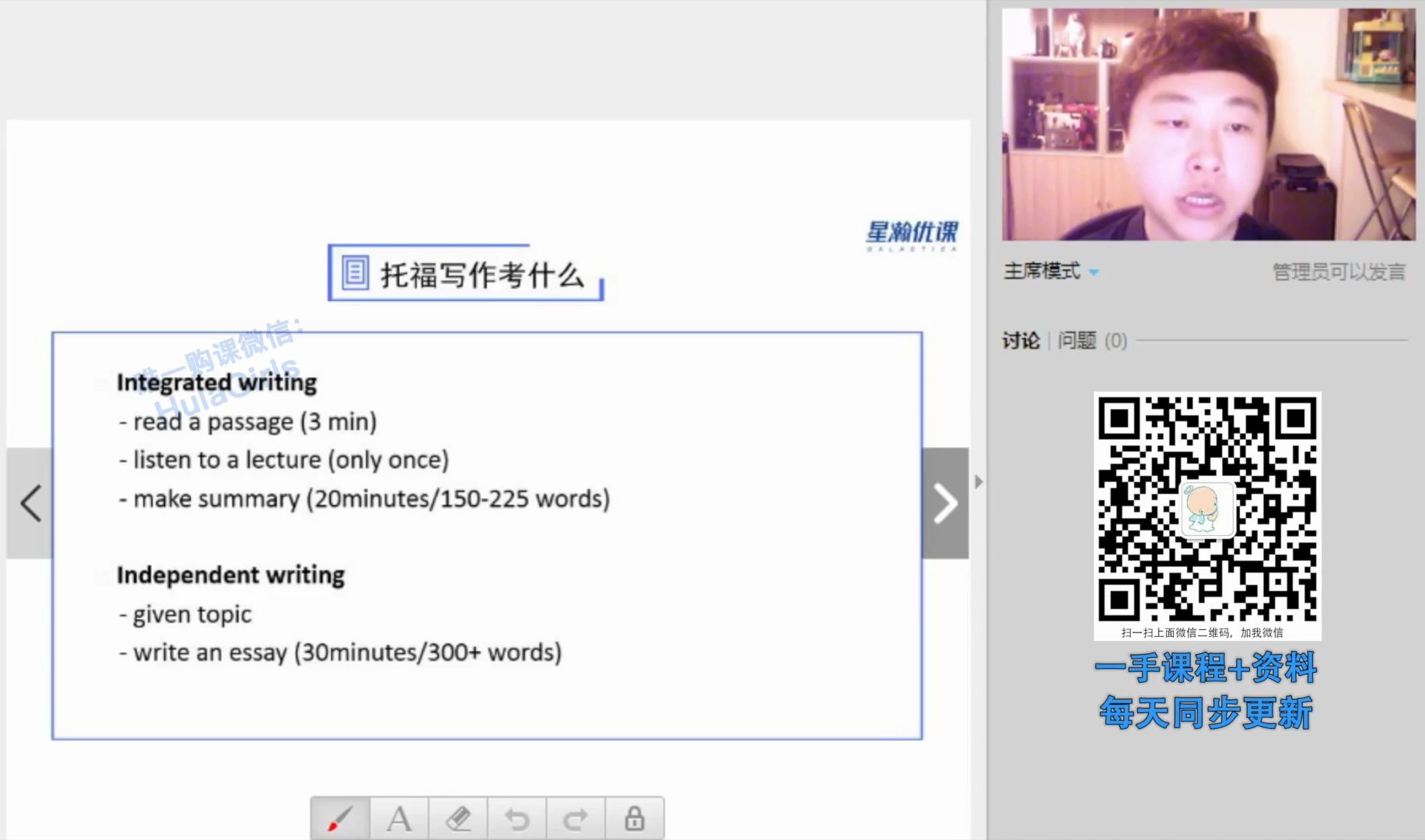
Task: Click the presenter webcam video
Action: [1208, 124]
